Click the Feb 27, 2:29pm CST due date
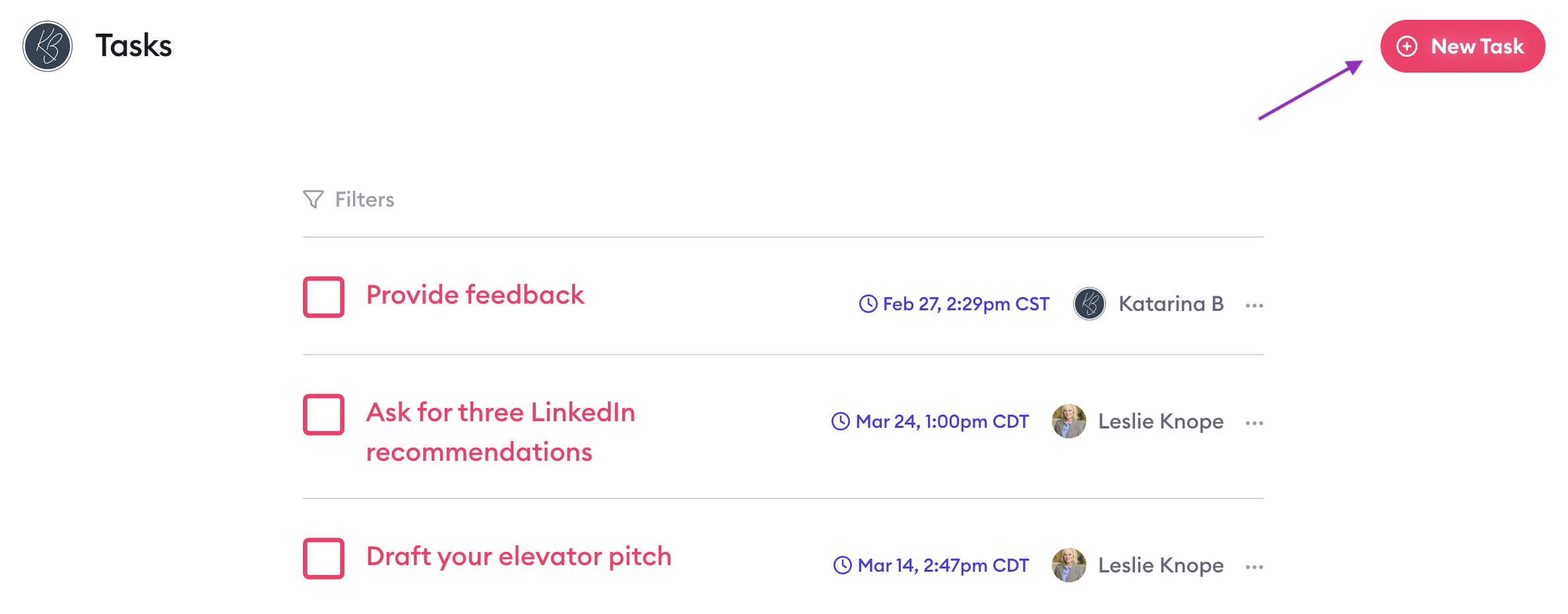The width and height of the screenshot is (1568, 614). 965,304
